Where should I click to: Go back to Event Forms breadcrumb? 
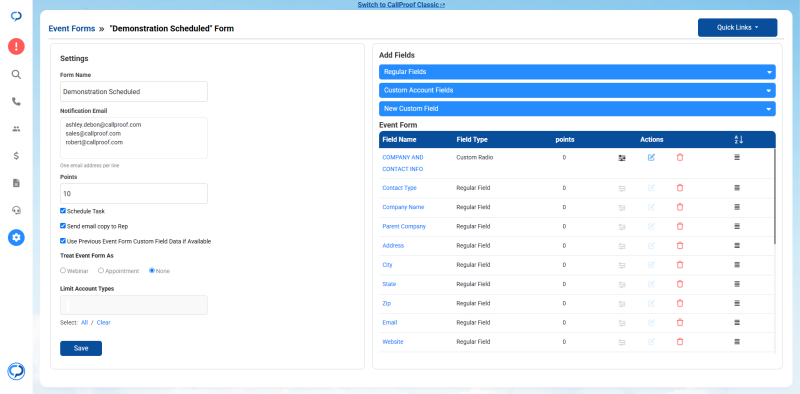(x=71, y=29)
